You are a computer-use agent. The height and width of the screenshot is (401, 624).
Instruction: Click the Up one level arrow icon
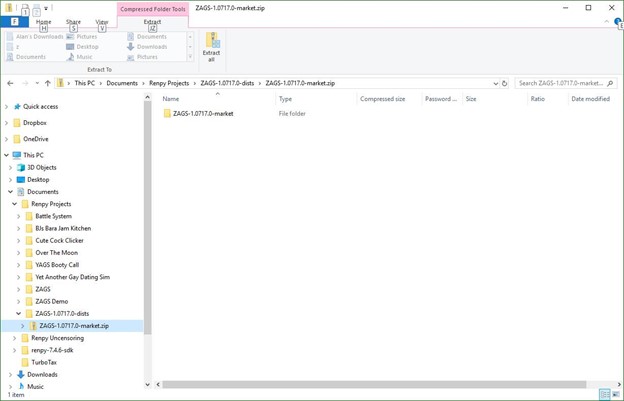(48, 83)
